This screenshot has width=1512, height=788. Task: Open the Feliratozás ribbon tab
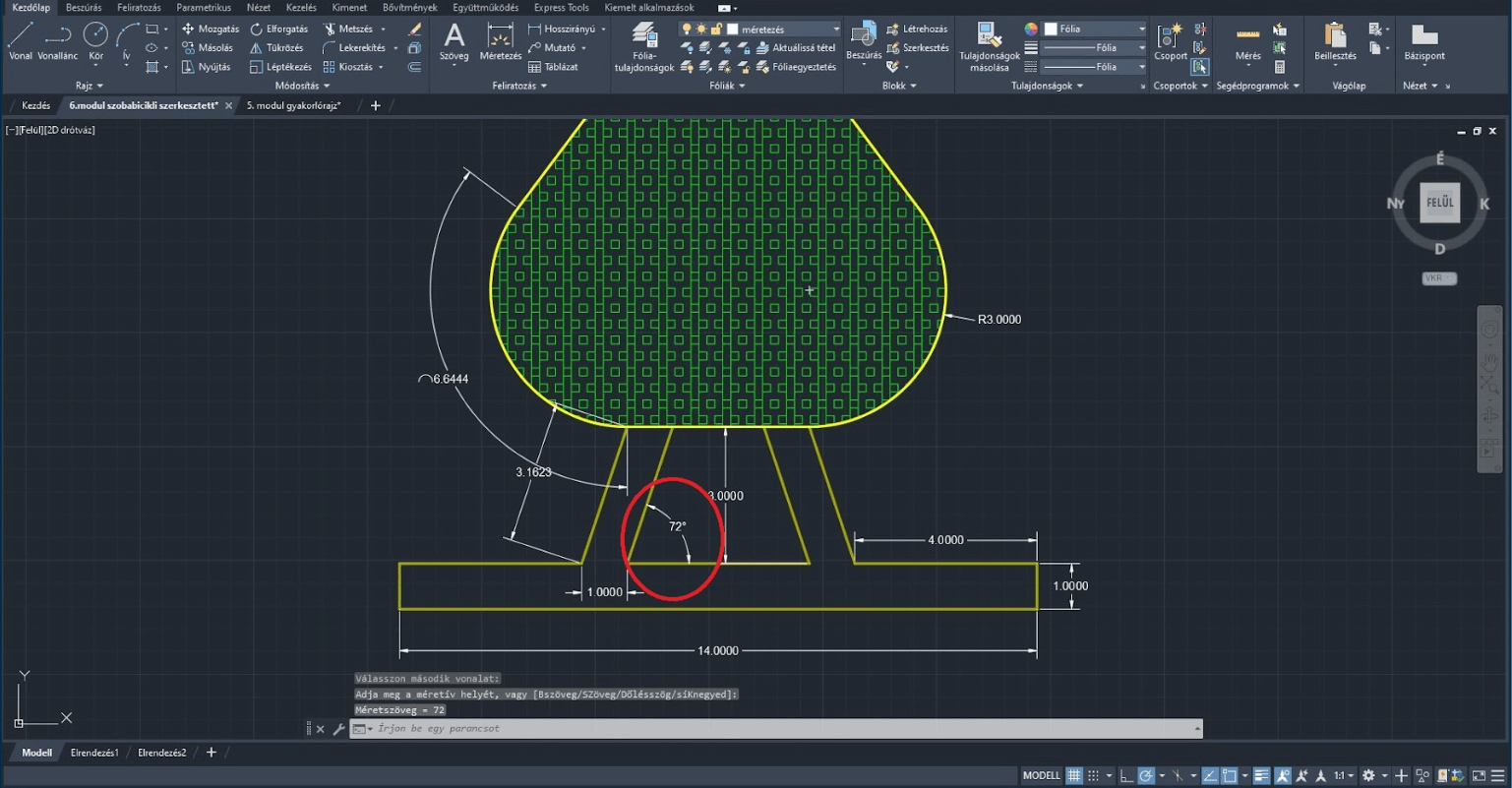coord(139,8)
